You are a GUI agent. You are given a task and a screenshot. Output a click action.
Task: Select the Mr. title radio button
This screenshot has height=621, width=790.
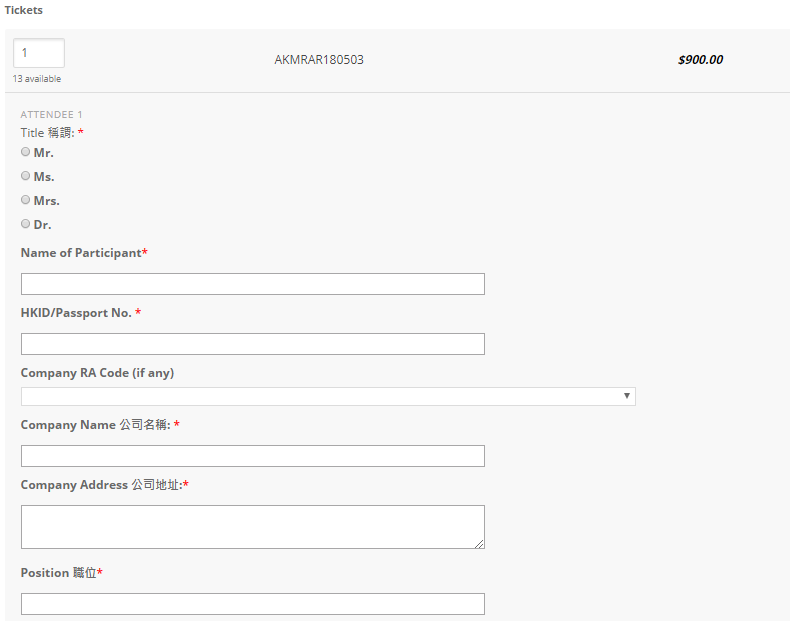(26, 152)
